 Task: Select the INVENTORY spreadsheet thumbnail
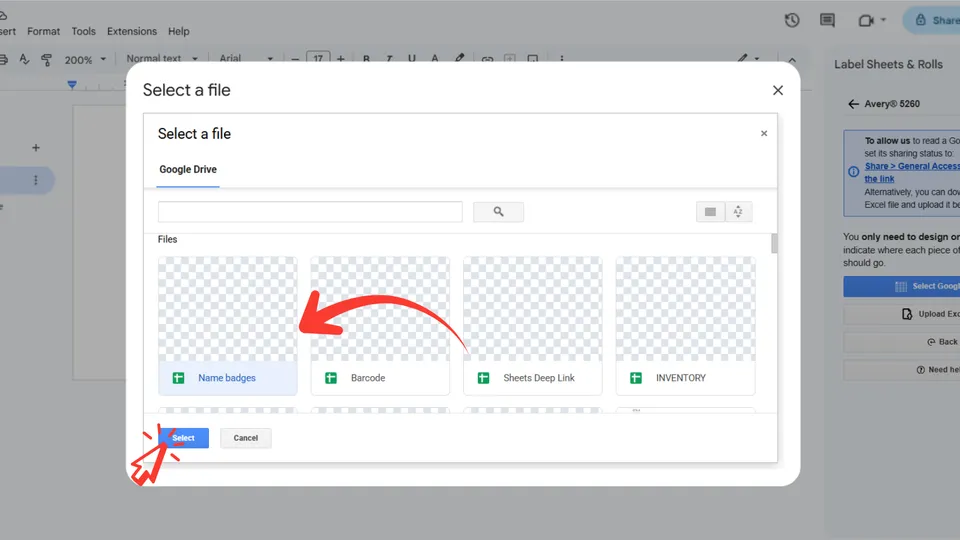pyautogui.click(x=685, y=309)
